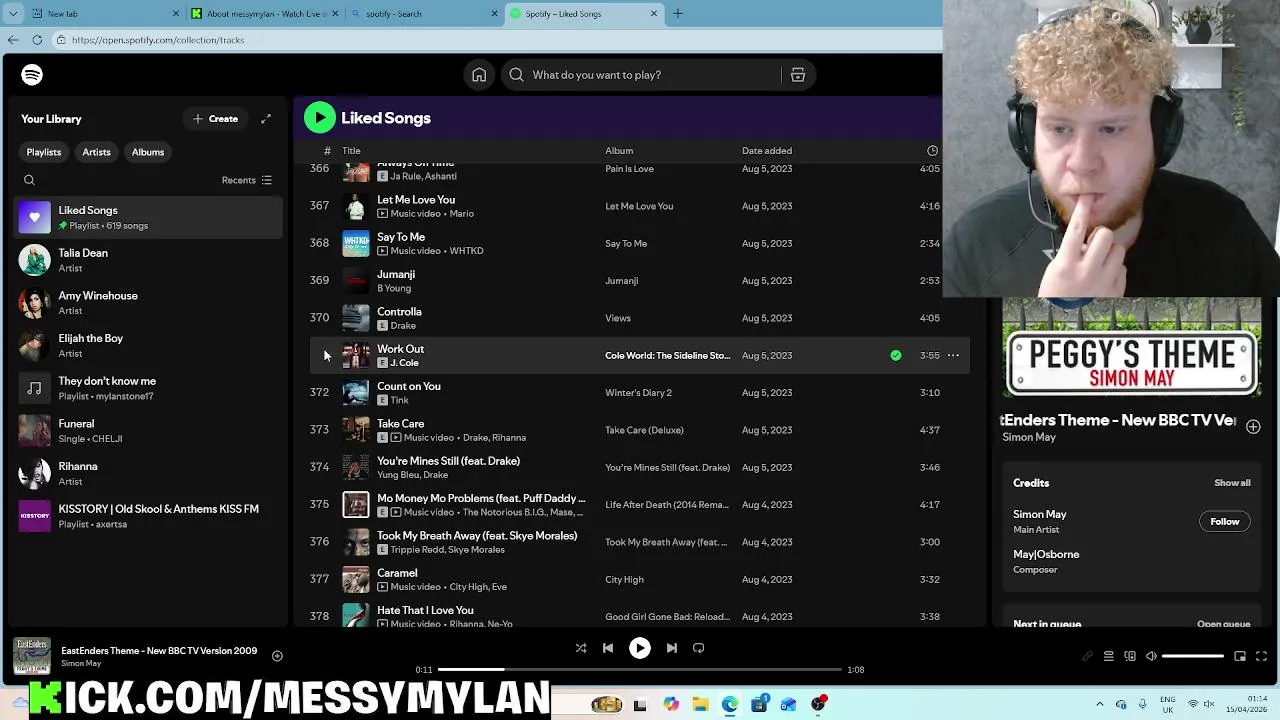Mute the Spotify volume speaker icon
Screen dimensions: 1280x720
(x=1151, y=656)
